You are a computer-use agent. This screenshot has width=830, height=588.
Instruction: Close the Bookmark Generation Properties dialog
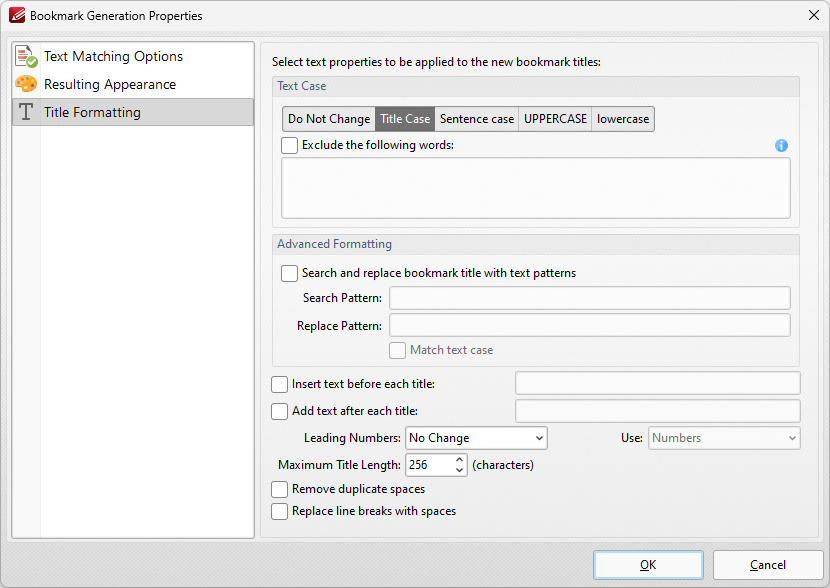(814, 15)
